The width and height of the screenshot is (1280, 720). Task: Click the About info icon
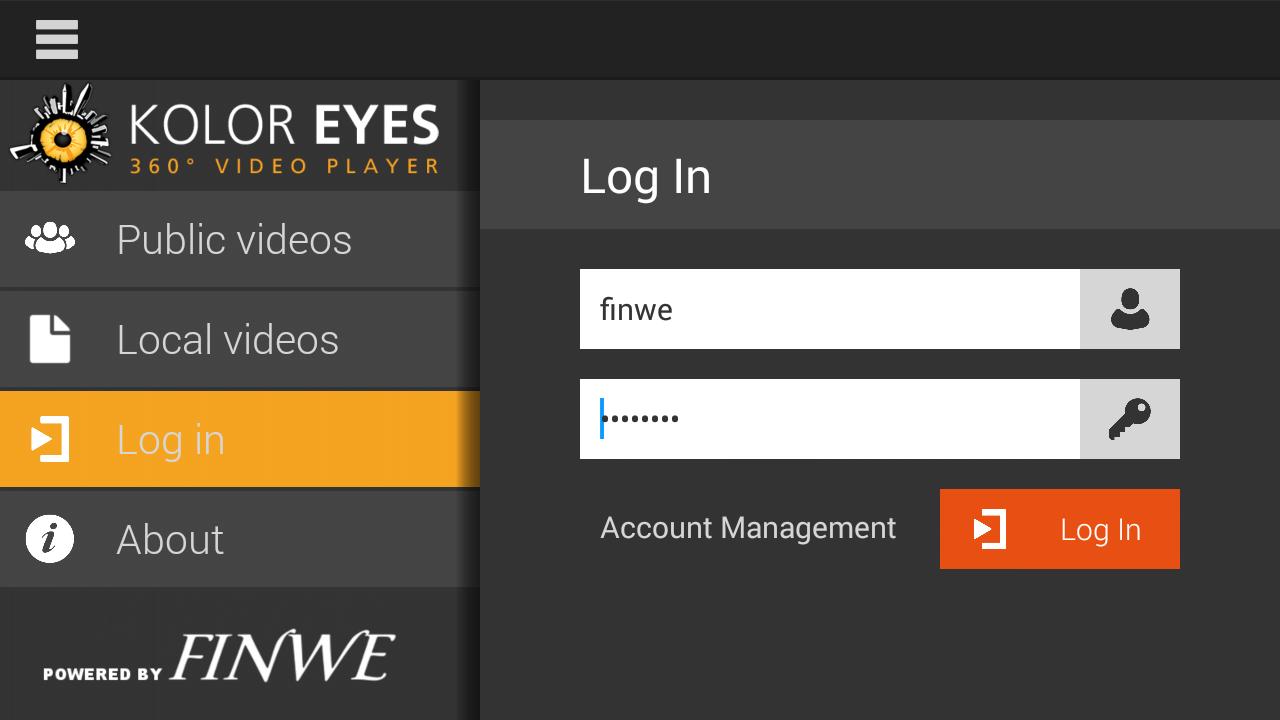tap(50, 539)
